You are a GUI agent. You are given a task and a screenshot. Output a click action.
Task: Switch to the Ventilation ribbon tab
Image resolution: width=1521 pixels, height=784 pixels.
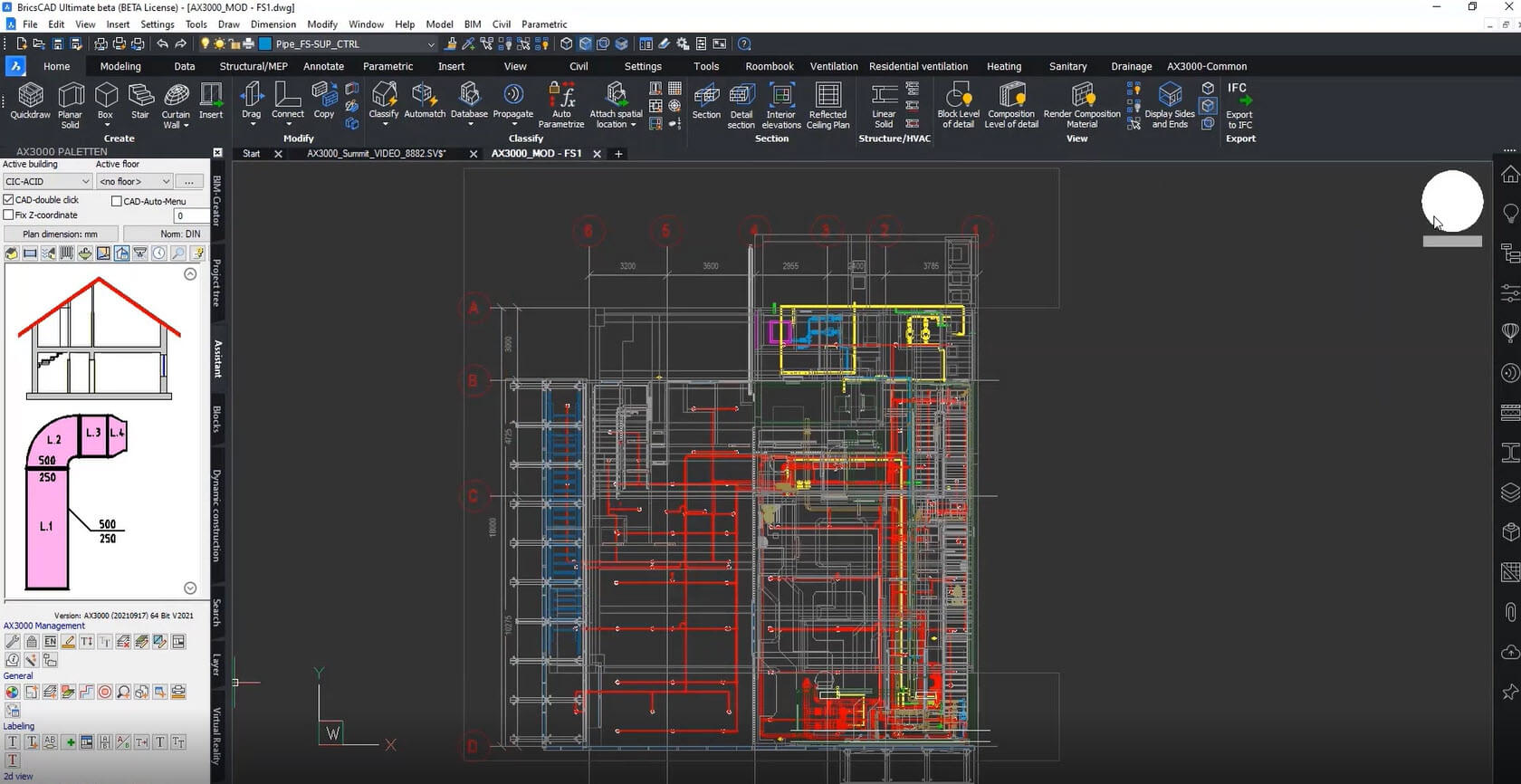coord(833,66)
